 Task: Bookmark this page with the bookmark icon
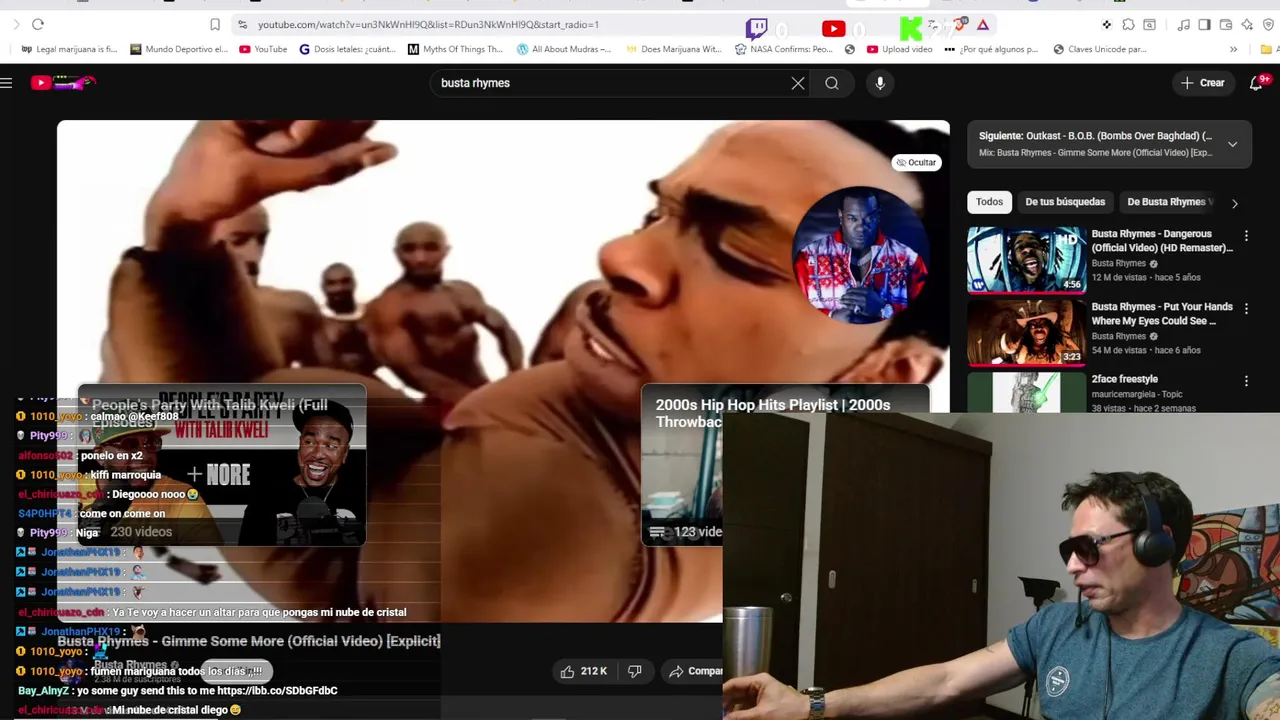point(215,24)
